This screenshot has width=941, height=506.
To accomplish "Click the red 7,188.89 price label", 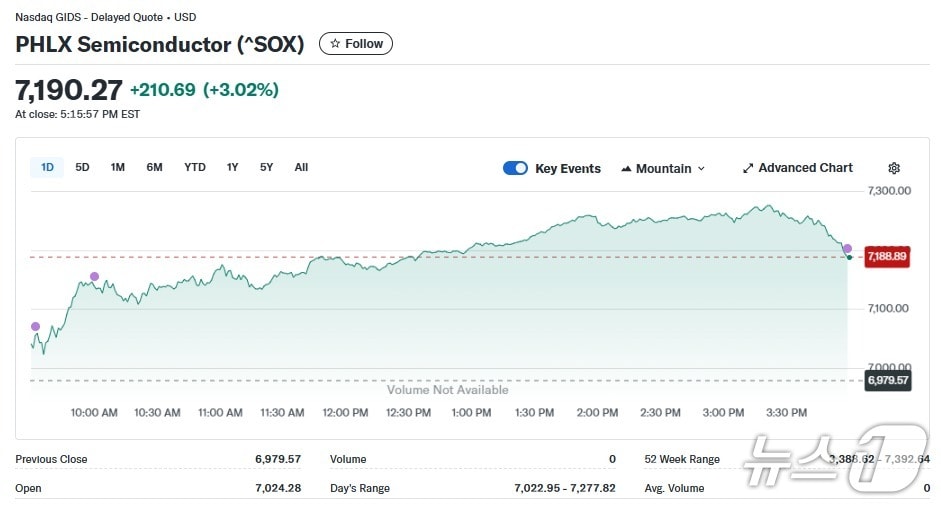I will click(887, 257).
